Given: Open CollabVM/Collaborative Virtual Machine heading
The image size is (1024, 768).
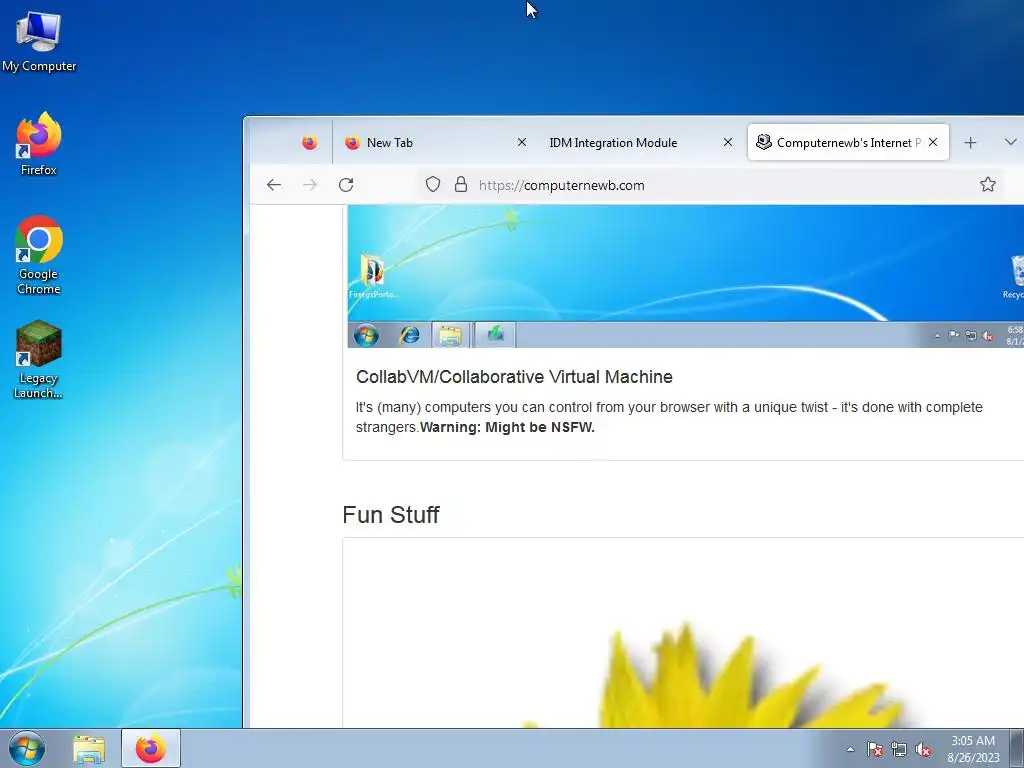Looking at the screenshot, I should (514, 377).
